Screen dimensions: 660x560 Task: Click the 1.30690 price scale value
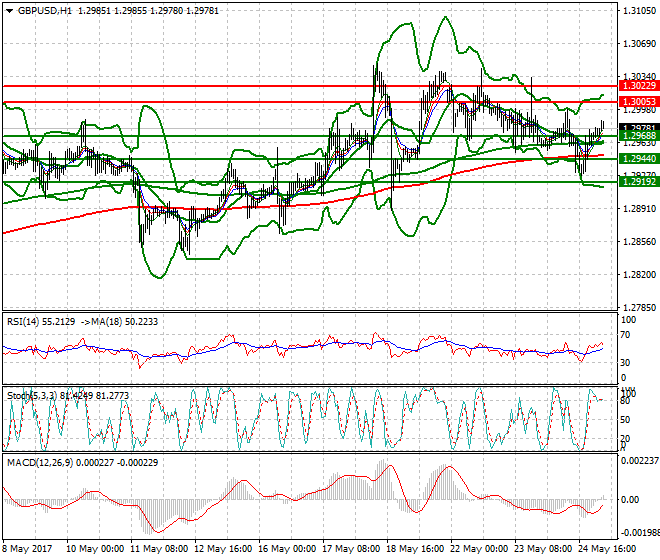[639, 44]
